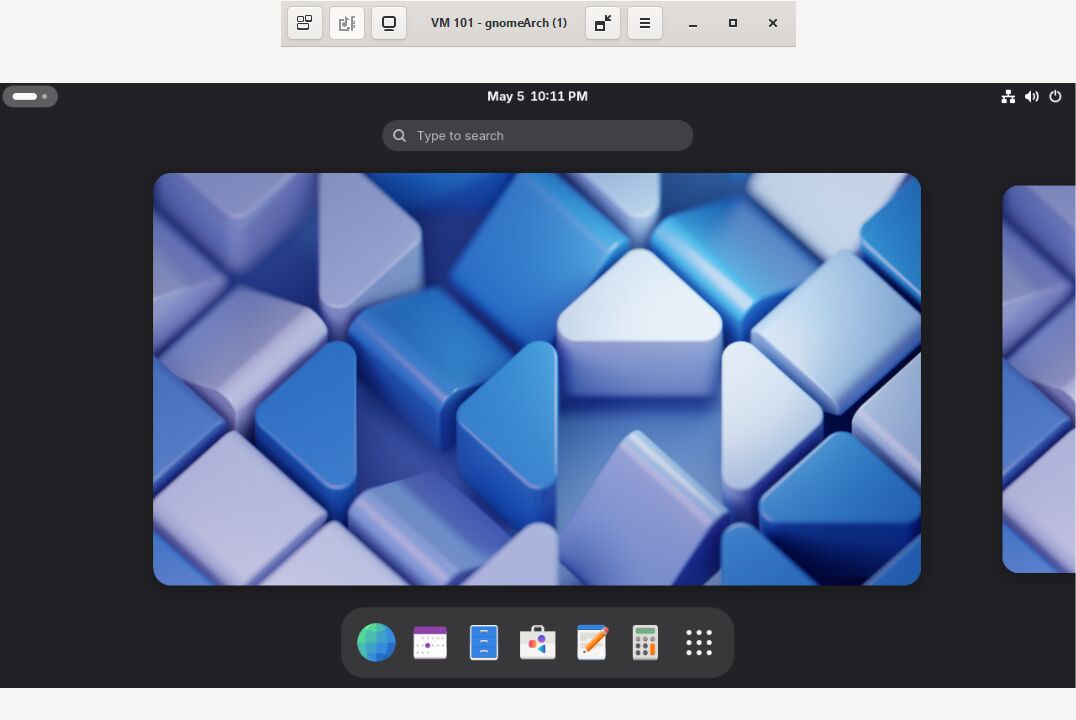Start GNOME Software from the dock

(538, 643)
